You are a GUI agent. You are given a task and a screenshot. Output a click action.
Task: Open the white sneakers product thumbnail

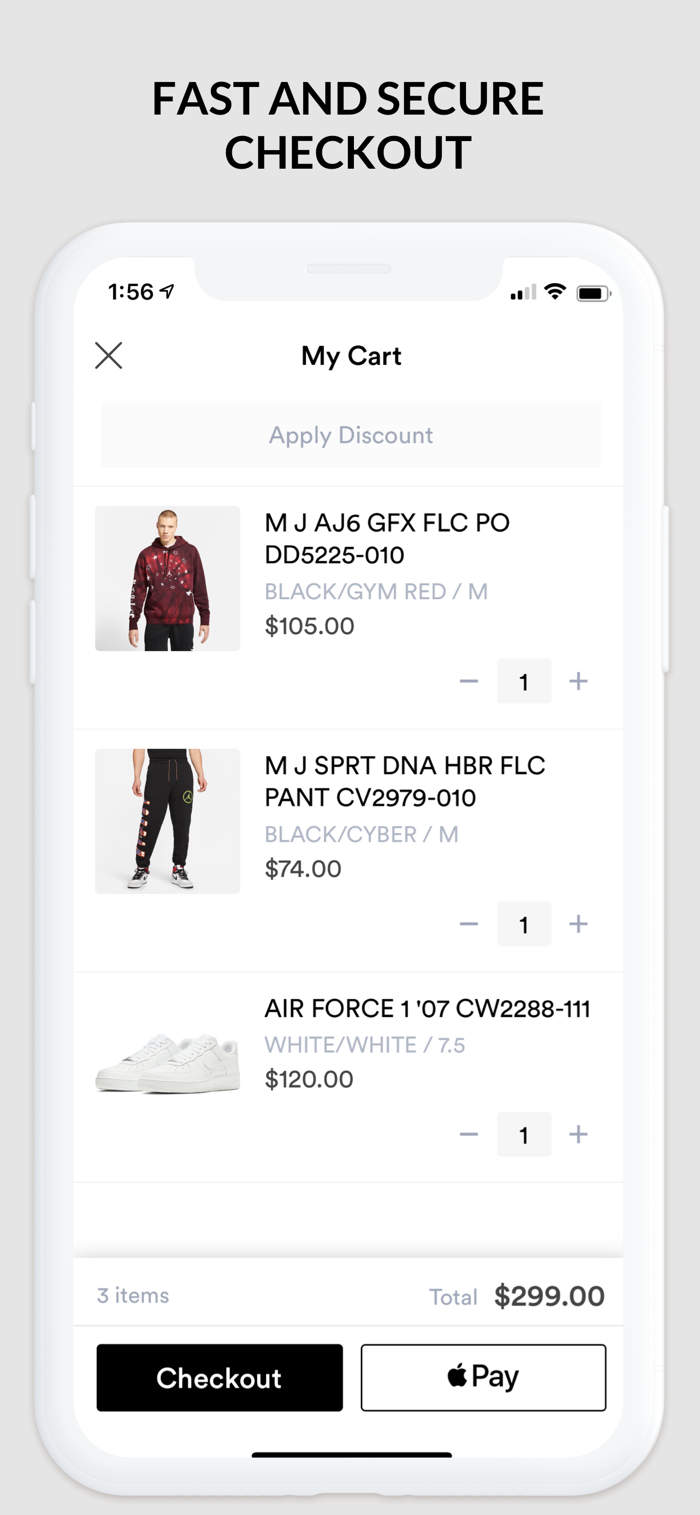coord(168,1064)
